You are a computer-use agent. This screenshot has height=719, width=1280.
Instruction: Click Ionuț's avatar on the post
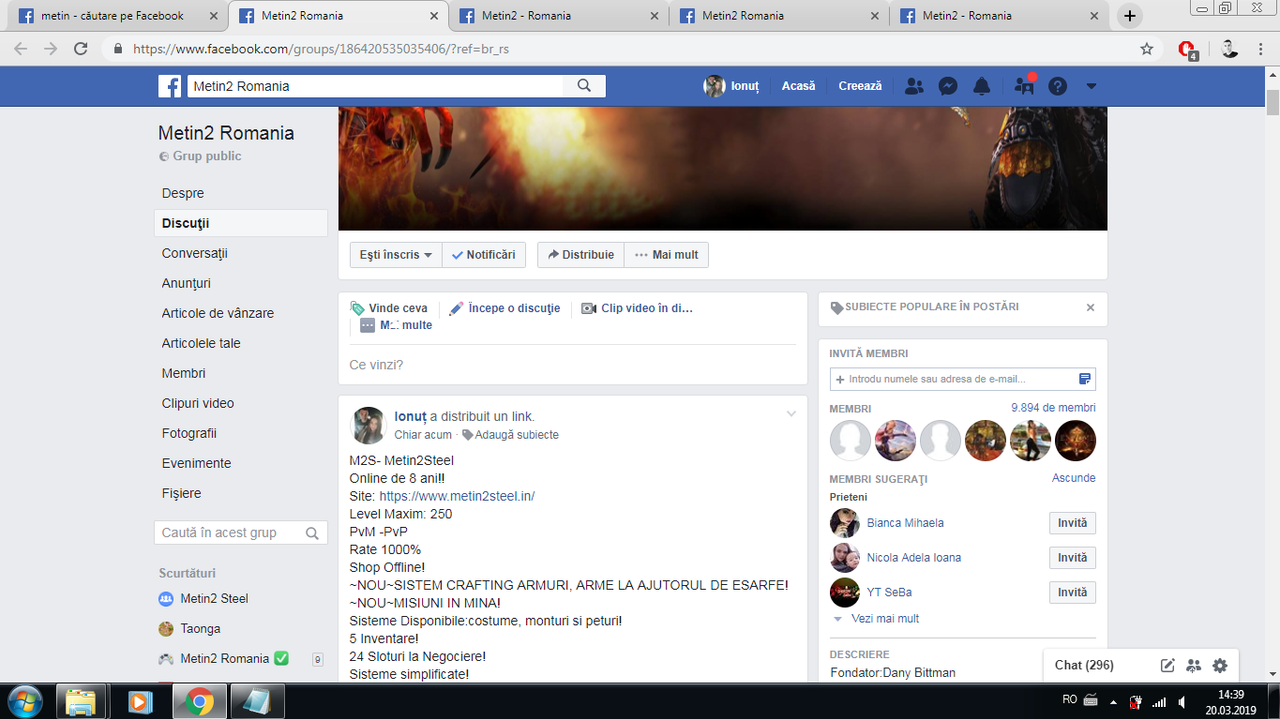(369, 425)
